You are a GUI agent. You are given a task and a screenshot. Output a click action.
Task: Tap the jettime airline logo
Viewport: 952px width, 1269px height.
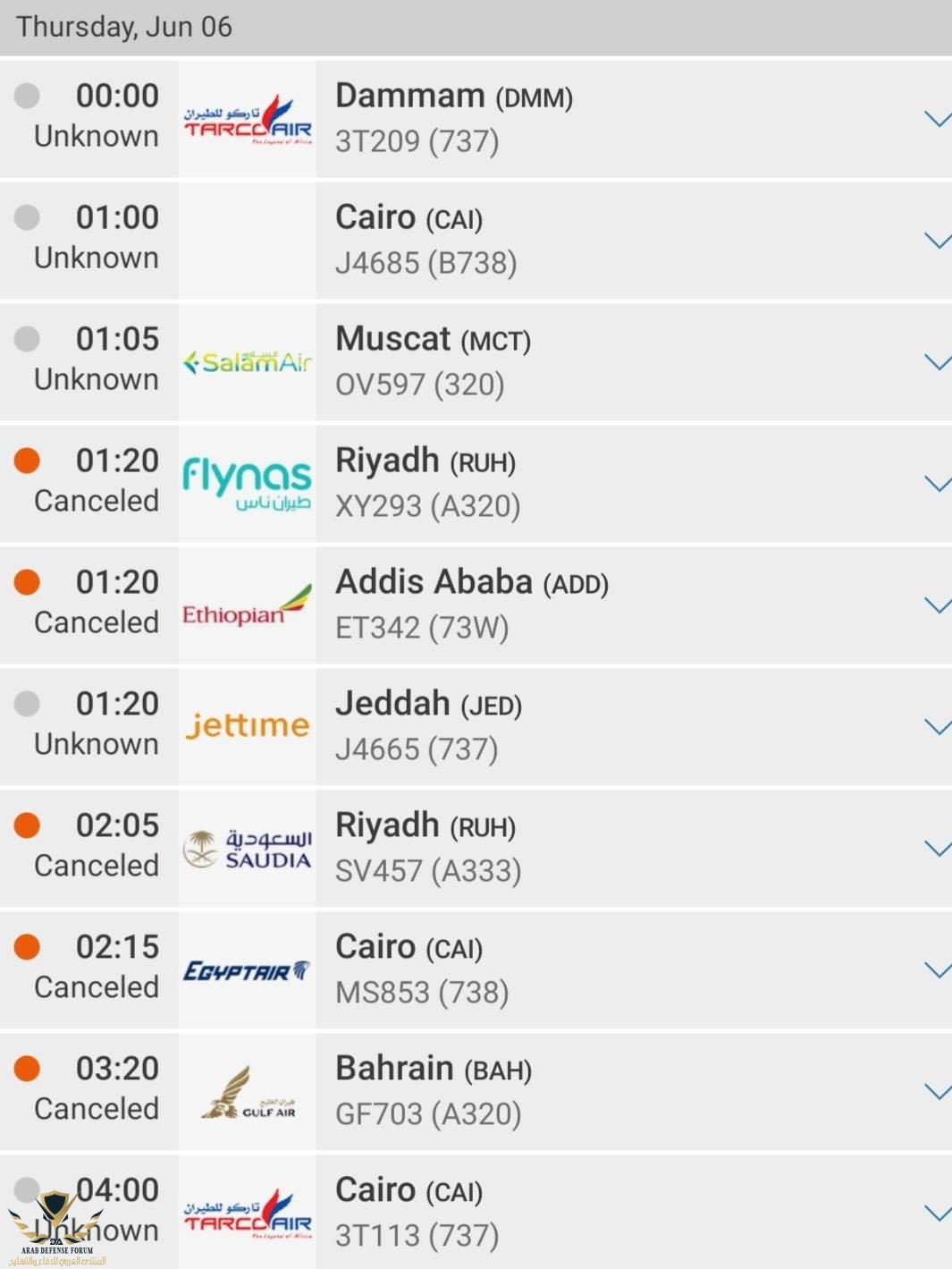(x=248, y=725)
